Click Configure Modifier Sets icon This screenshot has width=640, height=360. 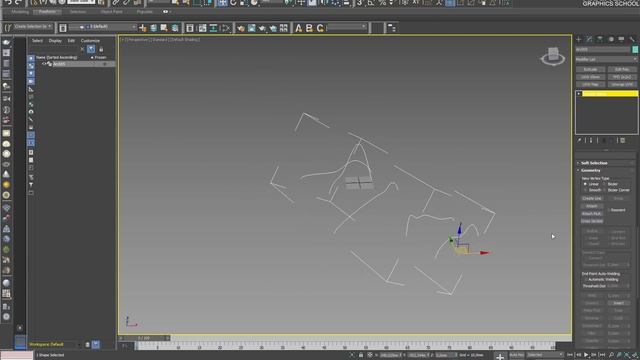click(622, 140)
